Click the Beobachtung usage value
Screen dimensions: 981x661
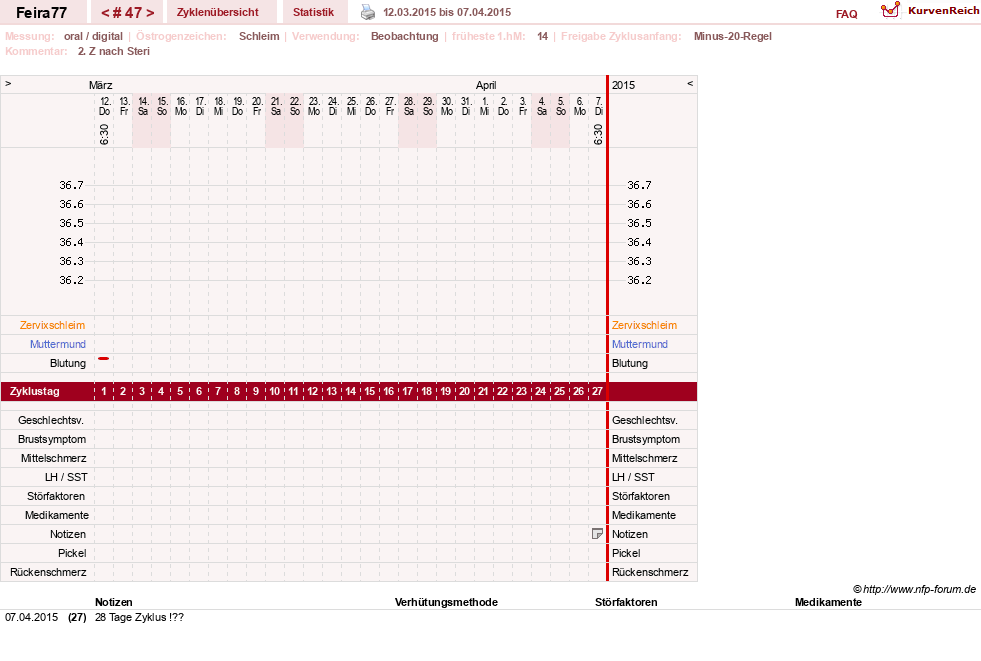pos(405,36)
